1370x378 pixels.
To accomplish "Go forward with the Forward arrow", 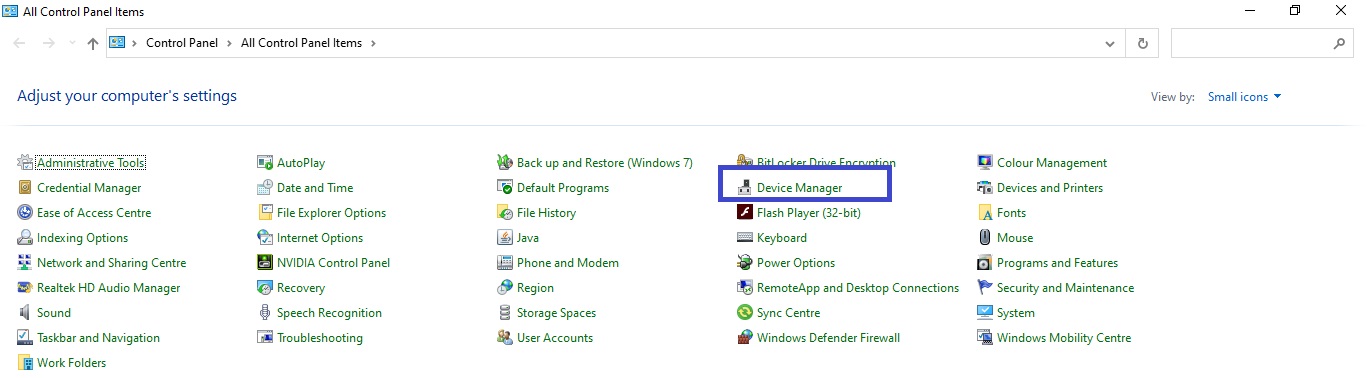I will point(49,44).
